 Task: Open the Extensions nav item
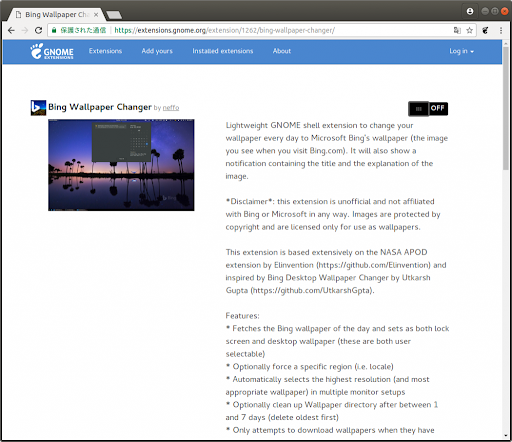click(x=105, y=51)
